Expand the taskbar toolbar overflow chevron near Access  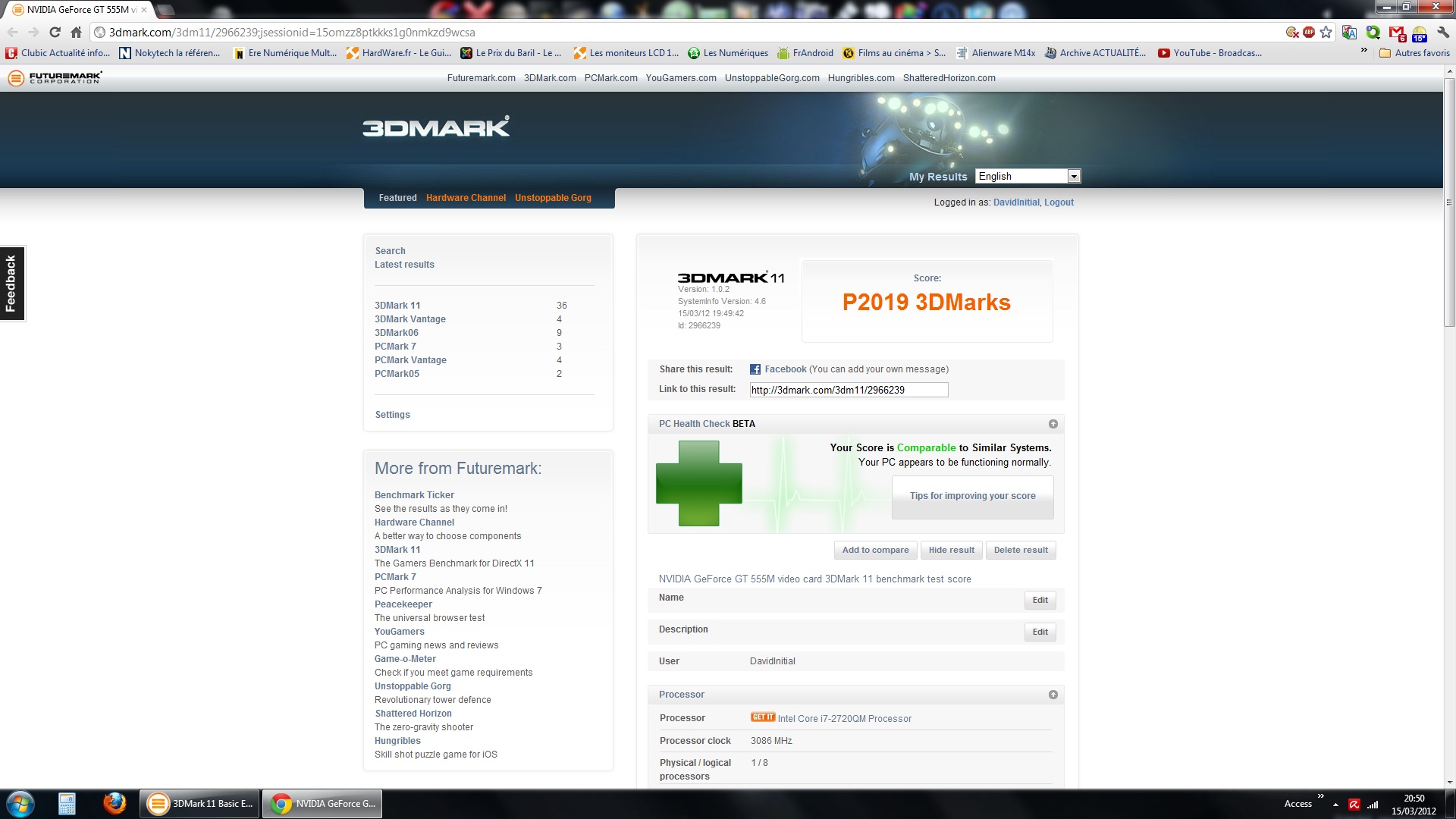click(x=1321, y=796)
